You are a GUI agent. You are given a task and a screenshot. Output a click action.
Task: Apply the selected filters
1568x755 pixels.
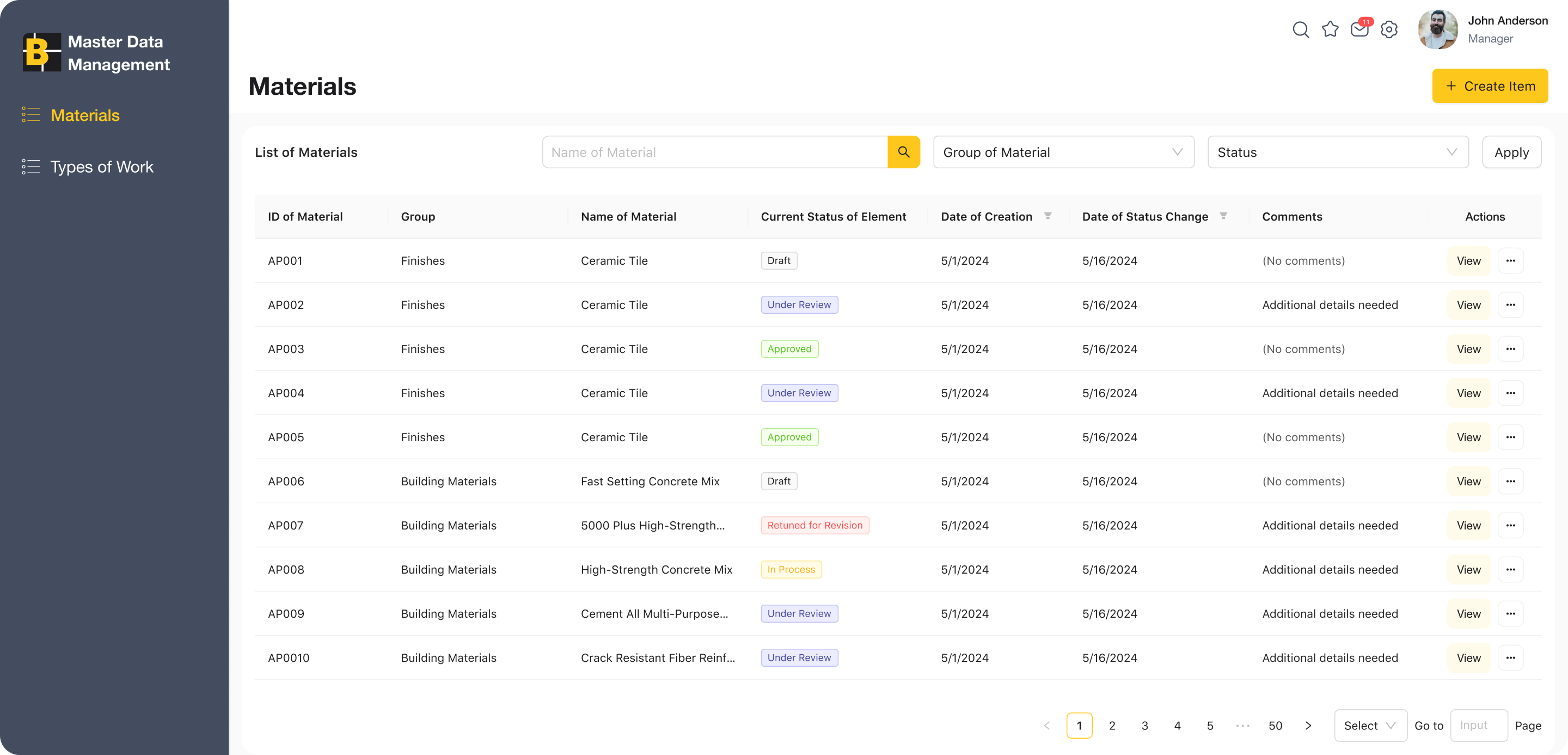tap(1511, 152)
